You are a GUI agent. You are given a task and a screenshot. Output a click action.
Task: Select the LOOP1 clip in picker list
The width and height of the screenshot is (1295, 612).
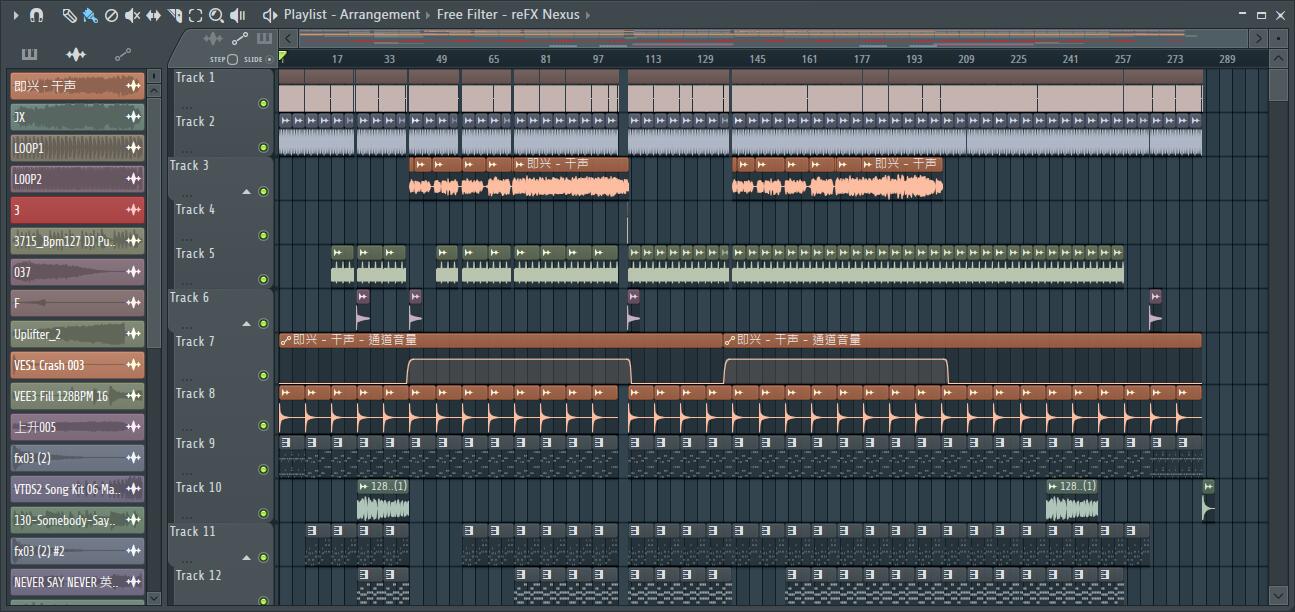pos(77,148)
